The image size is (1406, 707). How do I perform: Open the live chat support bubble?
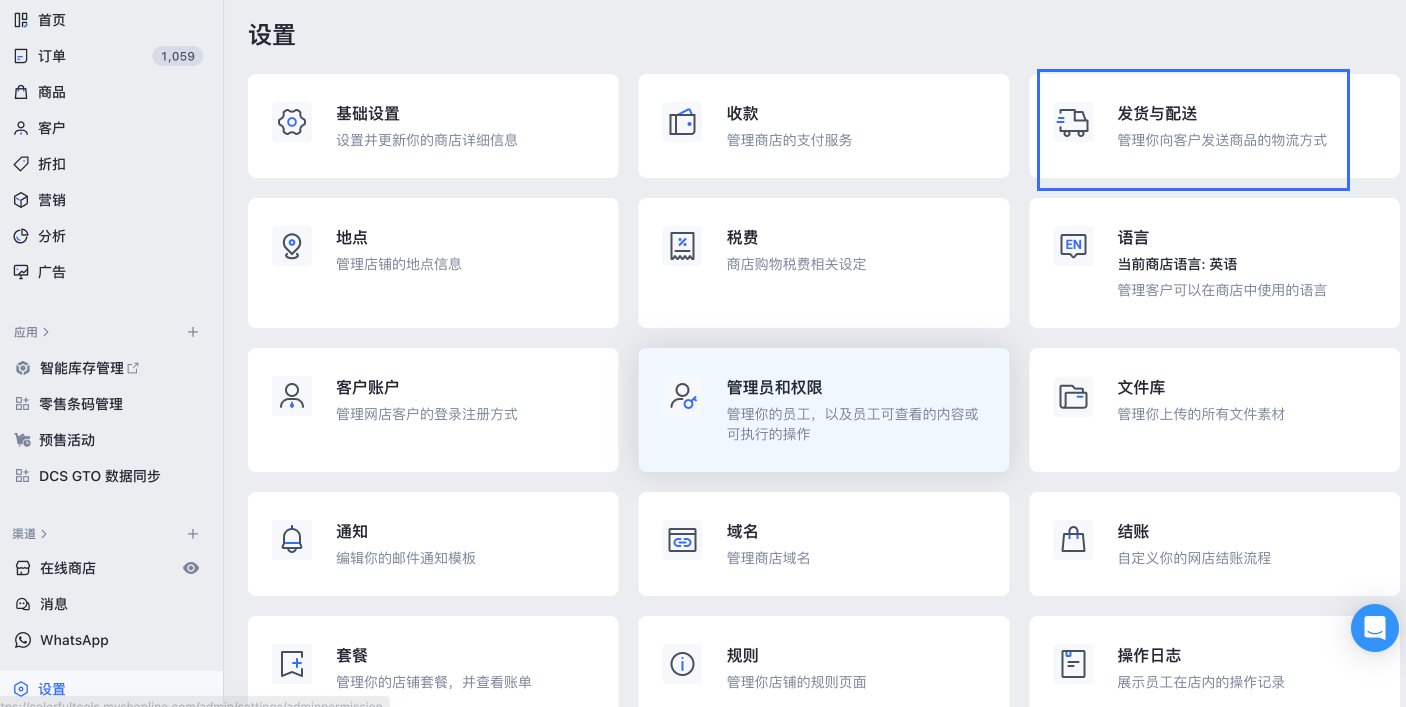(1374, 628)
